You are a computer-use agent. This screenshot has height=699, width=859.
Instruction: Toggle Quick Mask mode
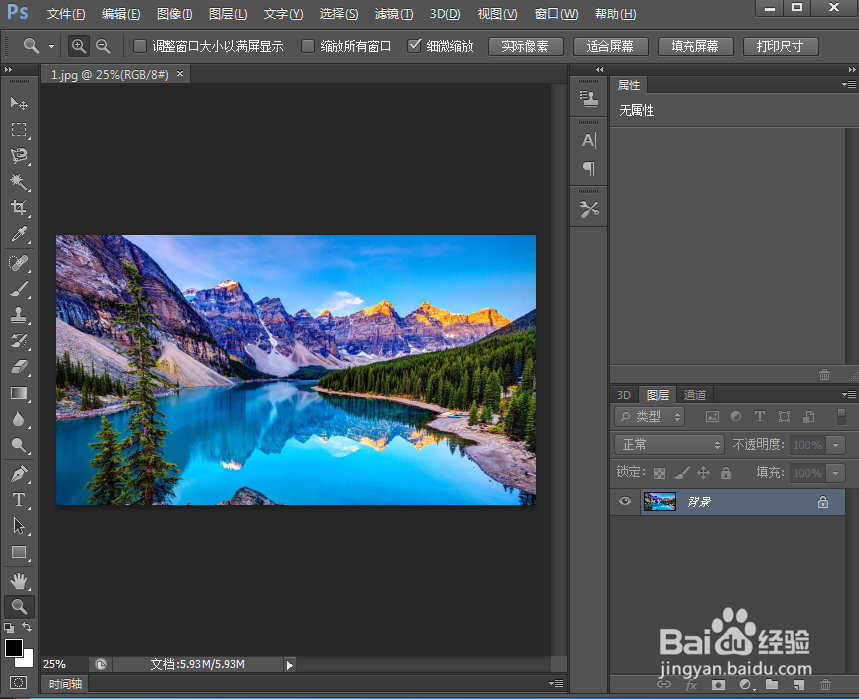[x=18, y=683]
